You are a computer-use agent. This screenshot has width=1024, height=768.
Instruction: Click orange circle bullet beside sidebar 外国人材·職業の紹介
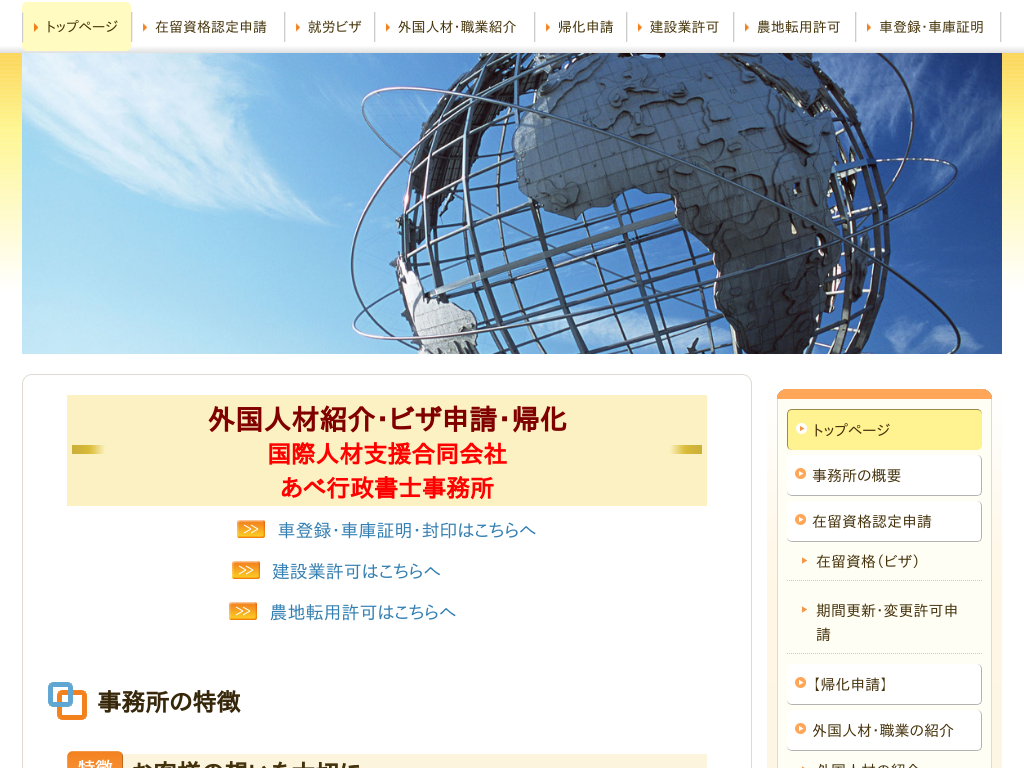click(x=800, y=728)
